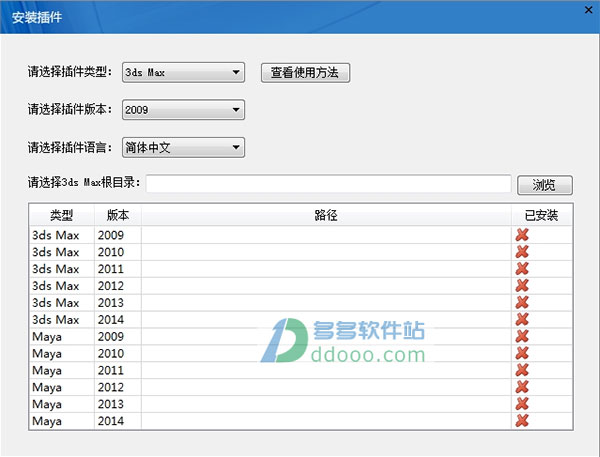Select the 3ds Max row with version 2014

pos(301,319)
